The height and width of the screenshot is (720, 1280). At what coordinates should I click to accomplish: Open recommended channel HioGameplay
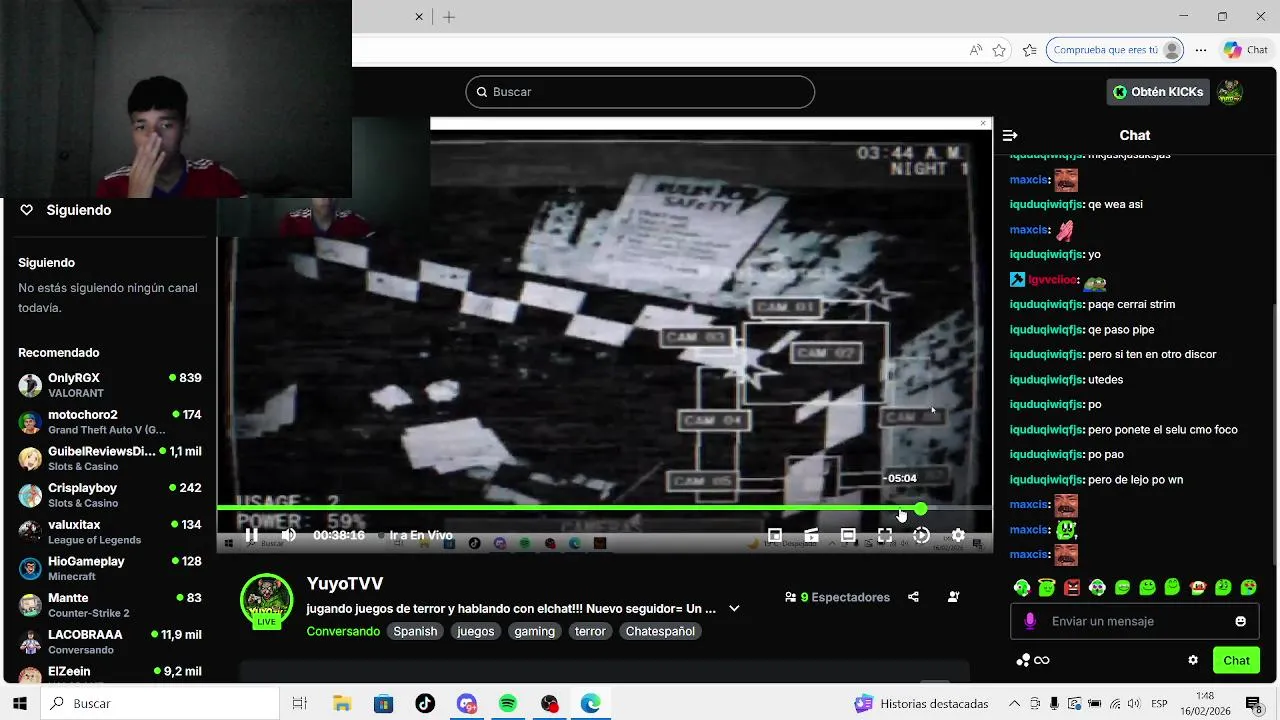[110, 568]
